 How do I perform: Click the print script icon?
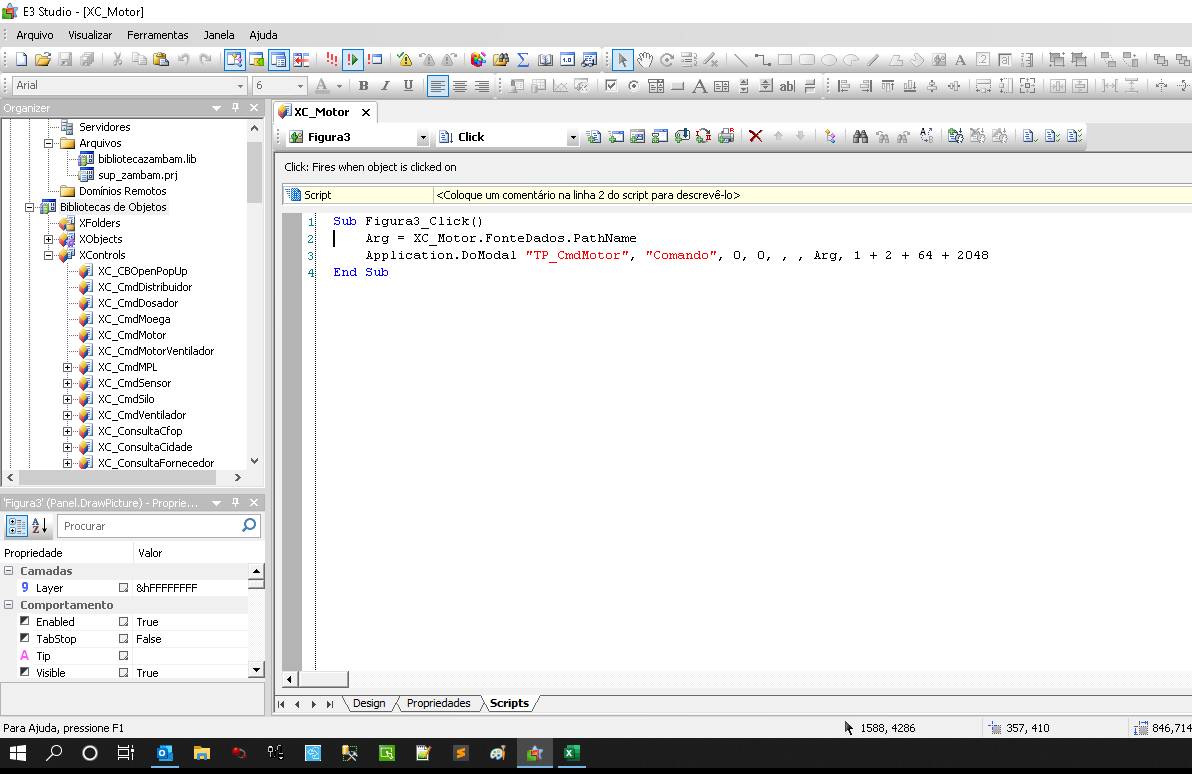tap(727, 136)
